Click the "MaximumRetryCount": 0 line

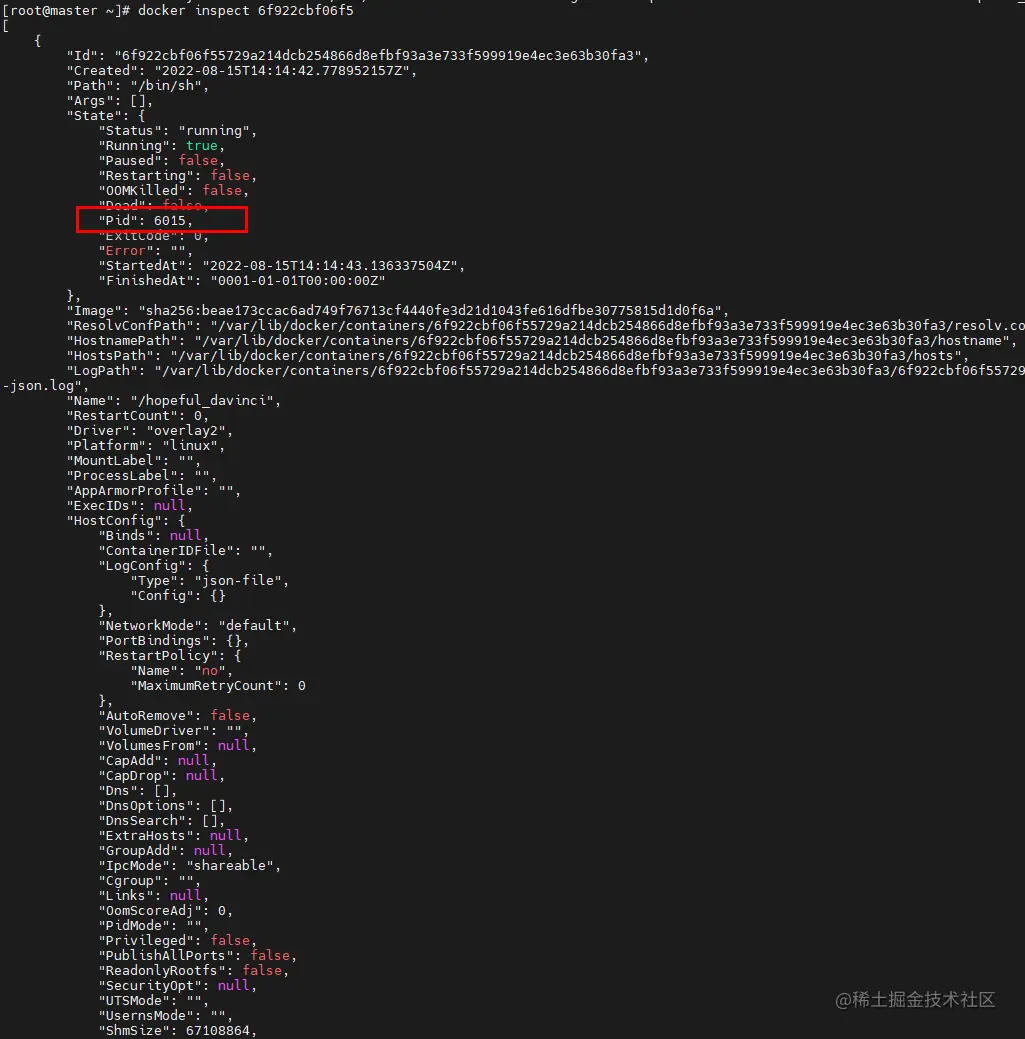tap(218, 686)
